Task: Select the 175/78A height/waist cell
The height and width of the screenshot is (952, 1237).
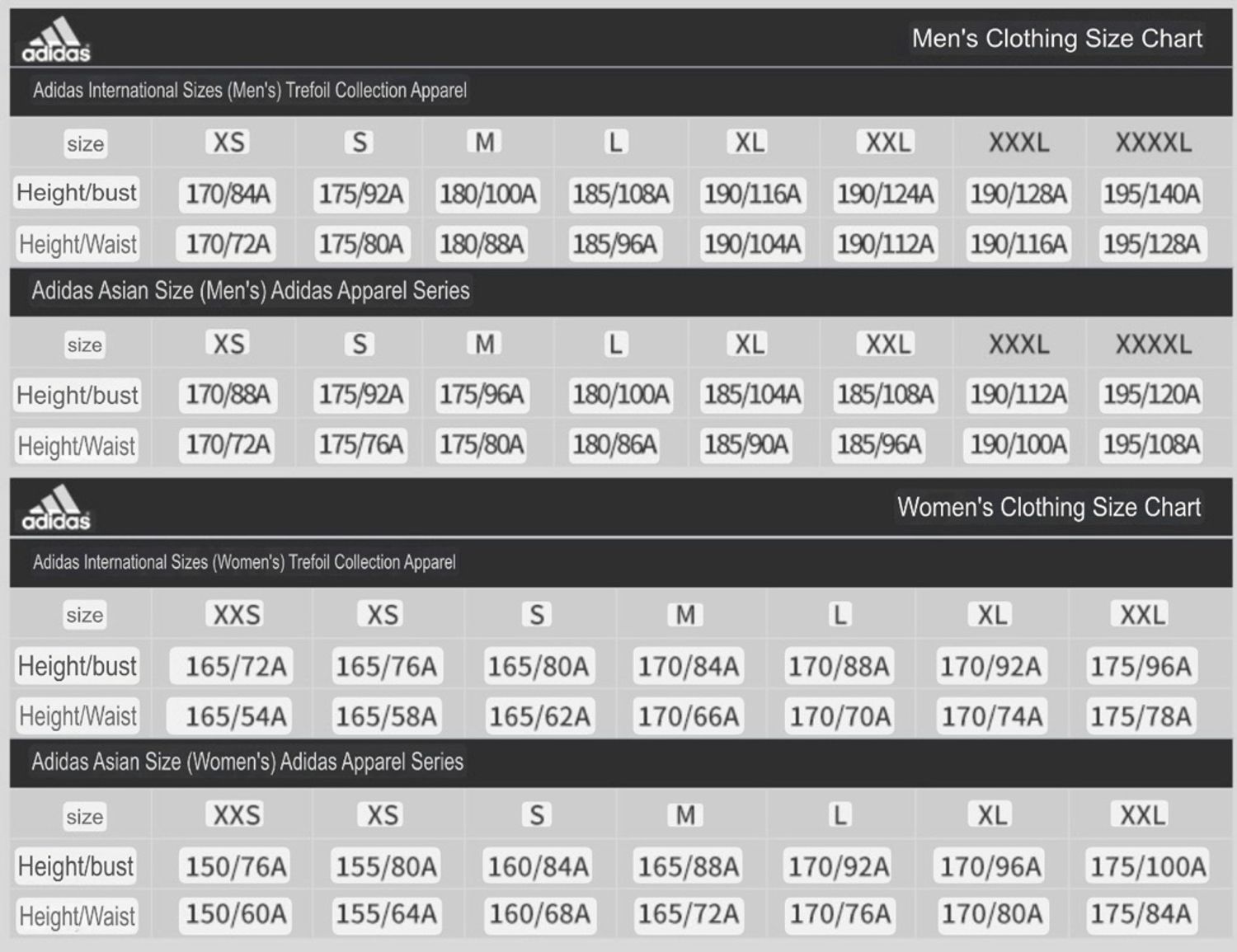Action: [x=1141, y=716]
